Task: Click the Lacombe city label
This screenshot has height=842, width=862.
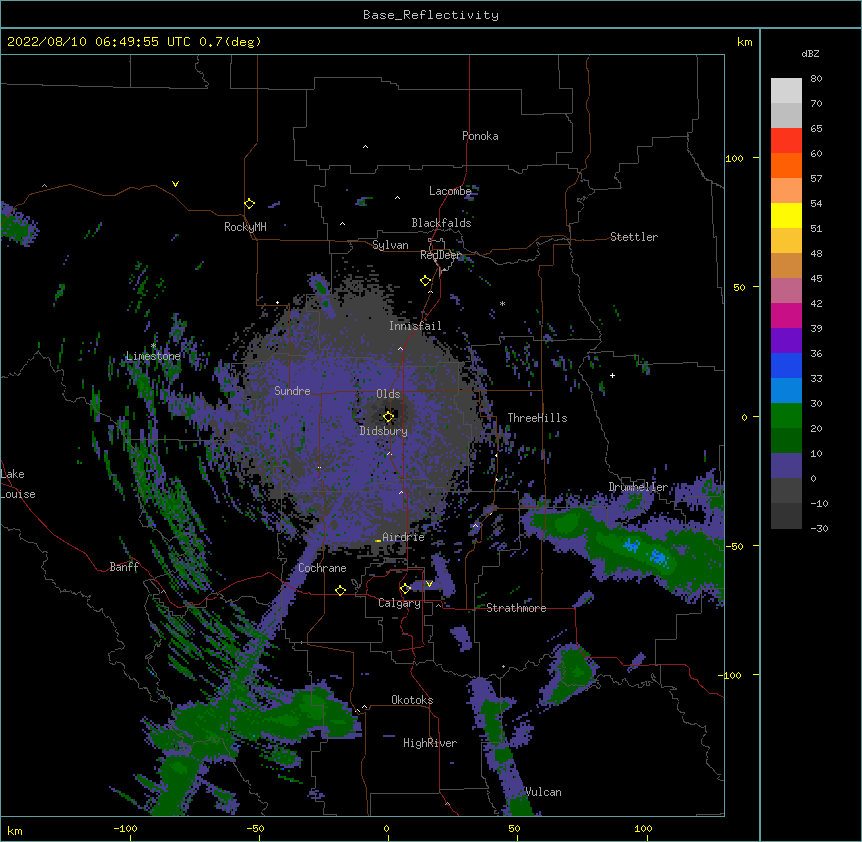Action: pyautogui.click(x=450, y=191)
